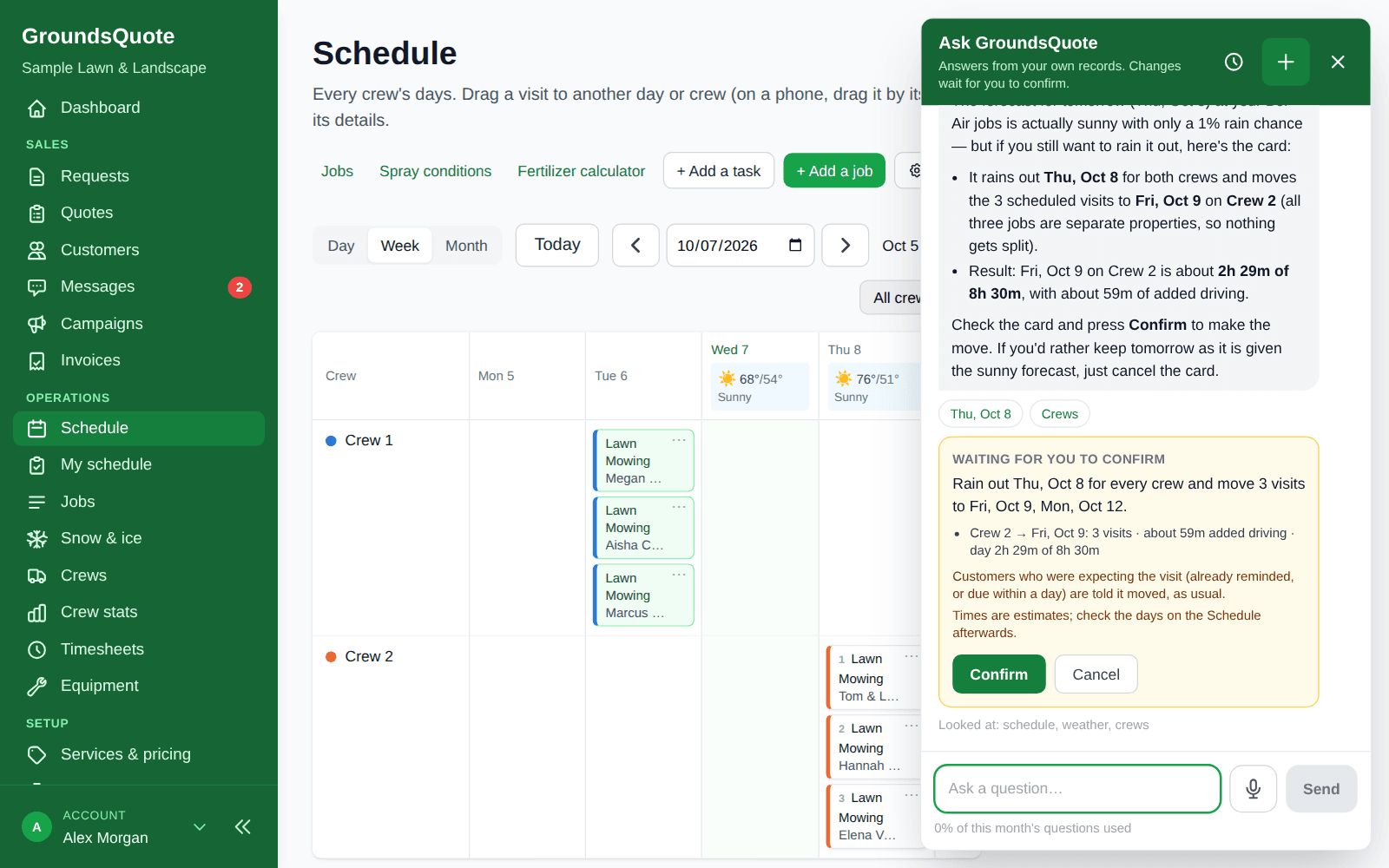Open the Jobs tab link
Viewport: 1389px width, 868px height.
pyautogui.click(x=337, y=171)
